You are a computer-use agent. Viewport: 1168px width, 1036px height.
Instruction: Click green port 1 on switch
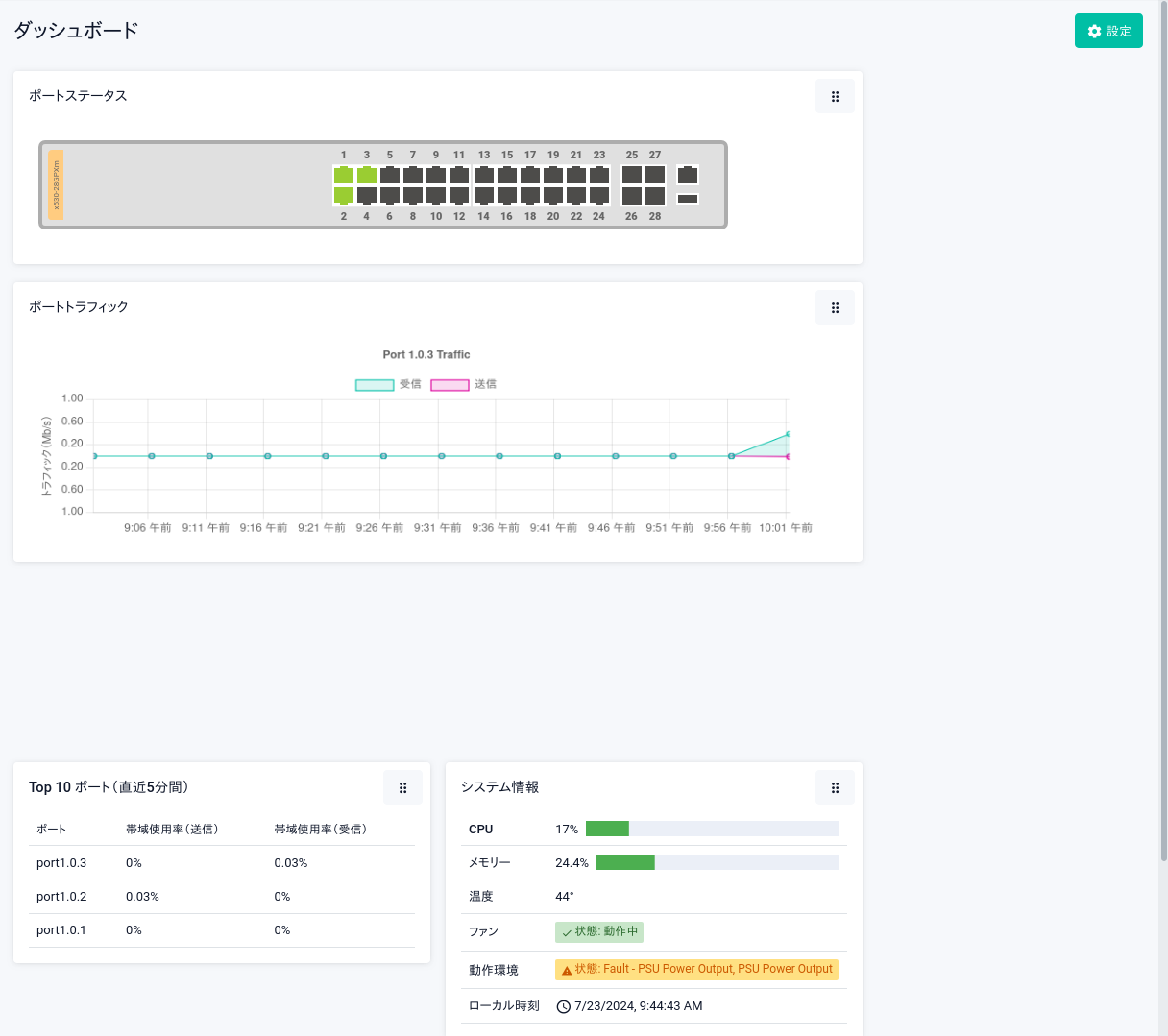click(x=343, y=175)
